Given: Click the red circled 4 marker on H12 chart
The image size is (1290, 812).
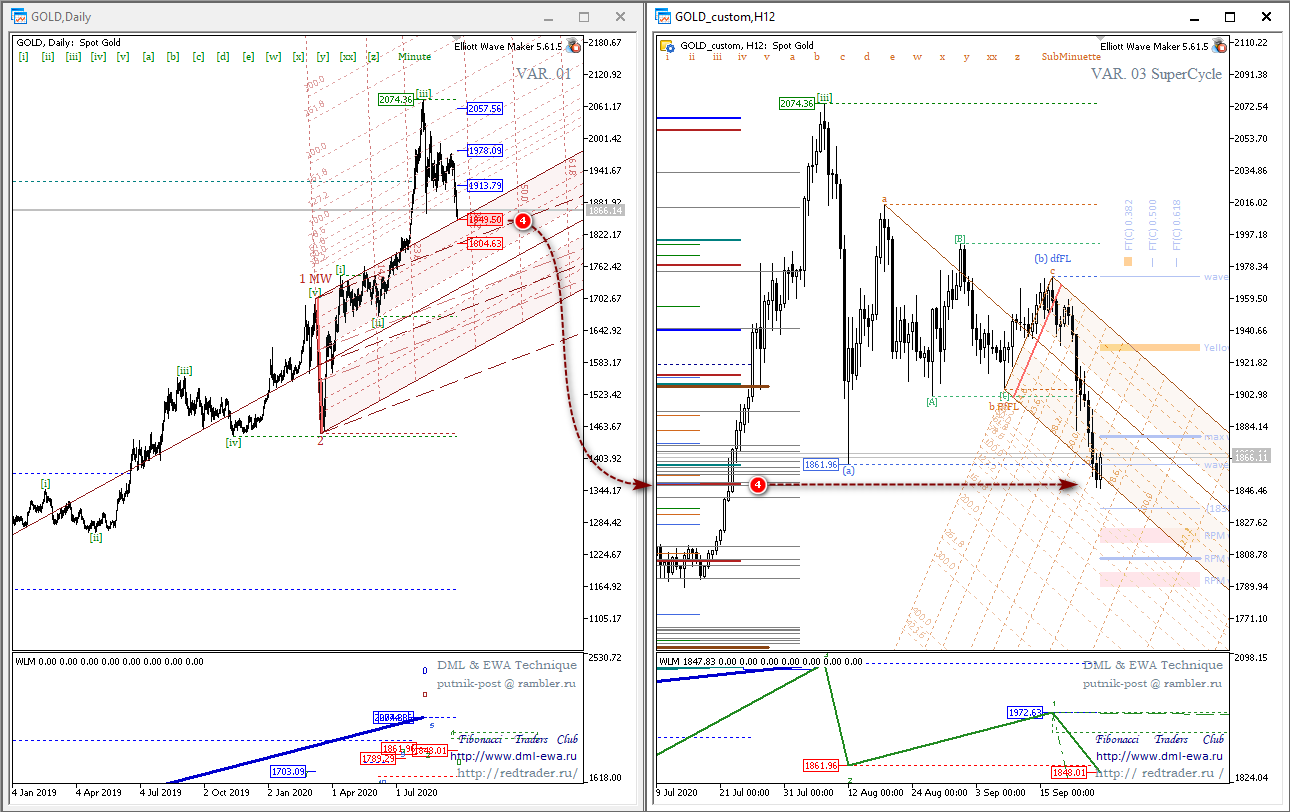Looking at the screenshot, I should [758, 485].
